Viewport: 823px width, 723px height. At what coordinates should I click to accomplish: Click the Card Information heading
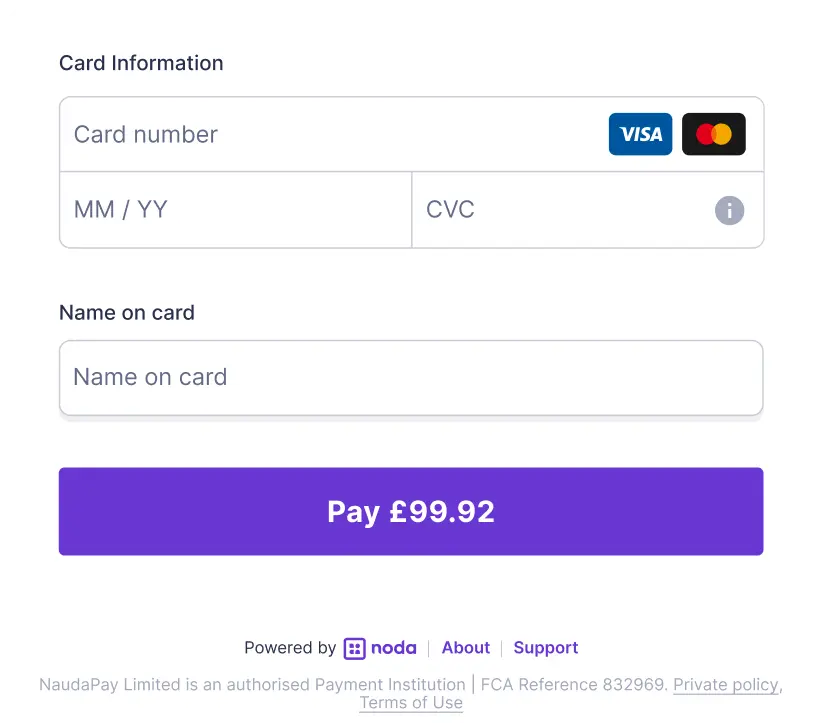(141, 63)
